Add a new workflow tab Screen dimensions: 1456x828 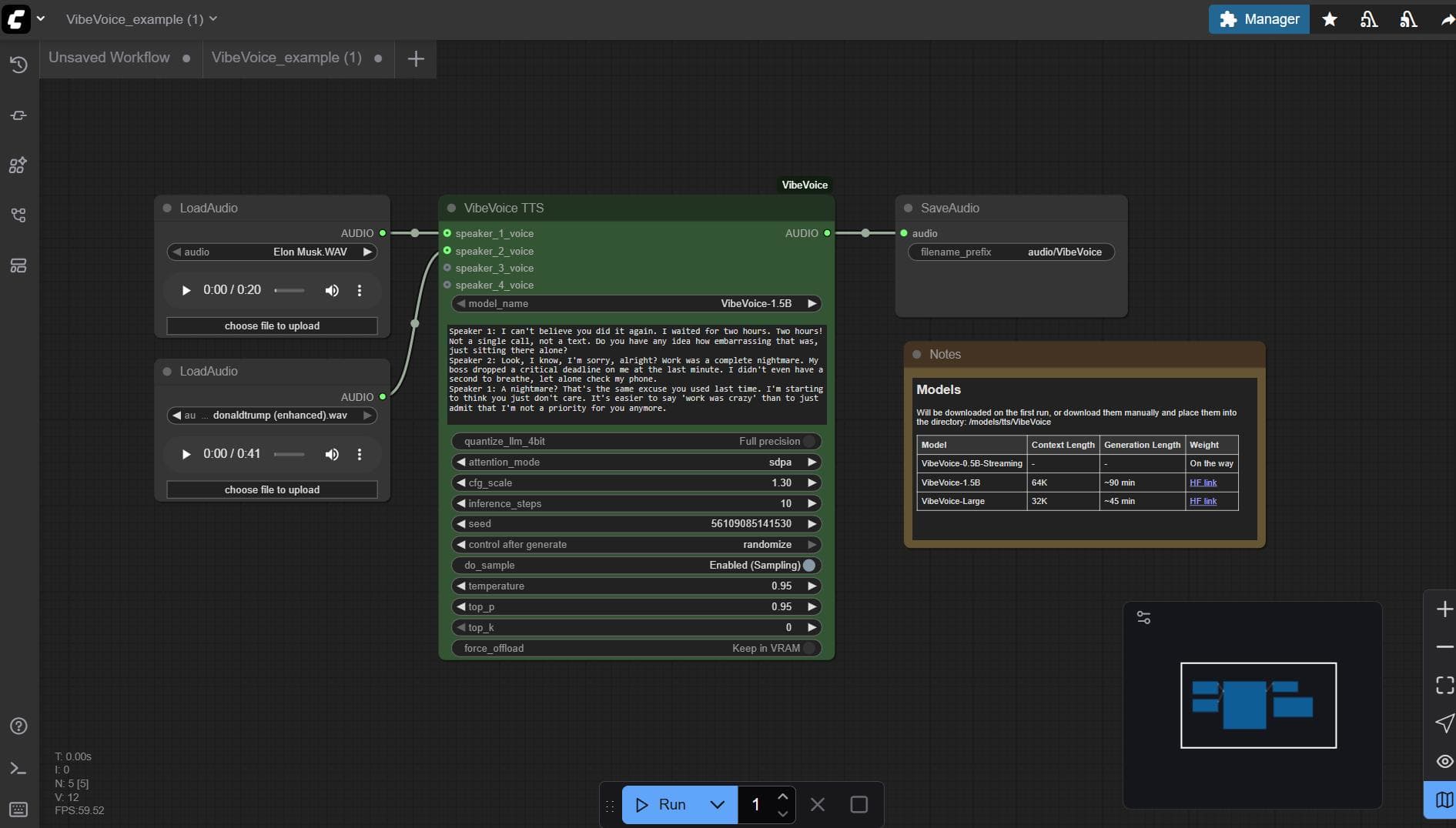coord(416,58)
